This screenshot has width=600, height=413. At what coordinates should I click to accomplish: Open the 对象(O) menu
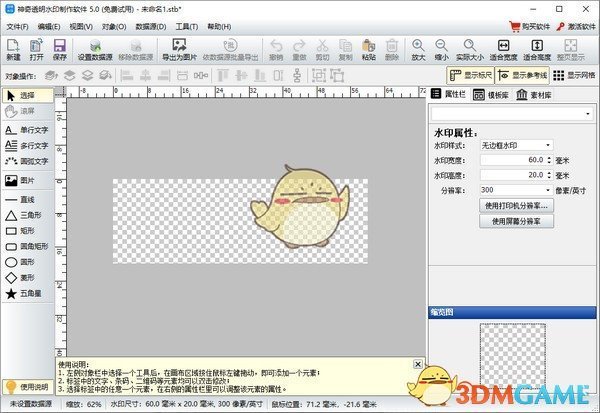[x=114, y=27]
